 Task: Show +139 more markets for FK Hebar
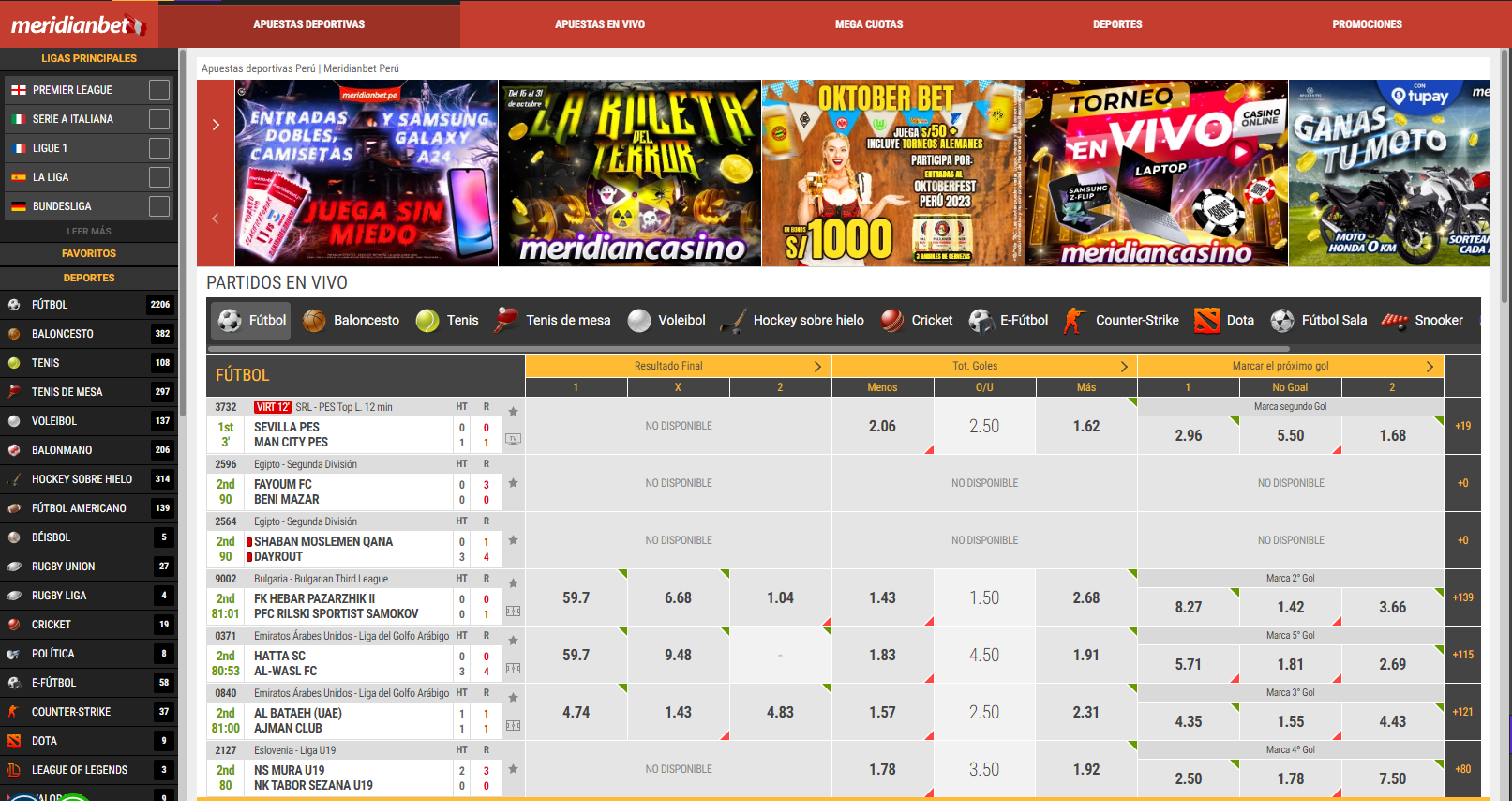1463,597
